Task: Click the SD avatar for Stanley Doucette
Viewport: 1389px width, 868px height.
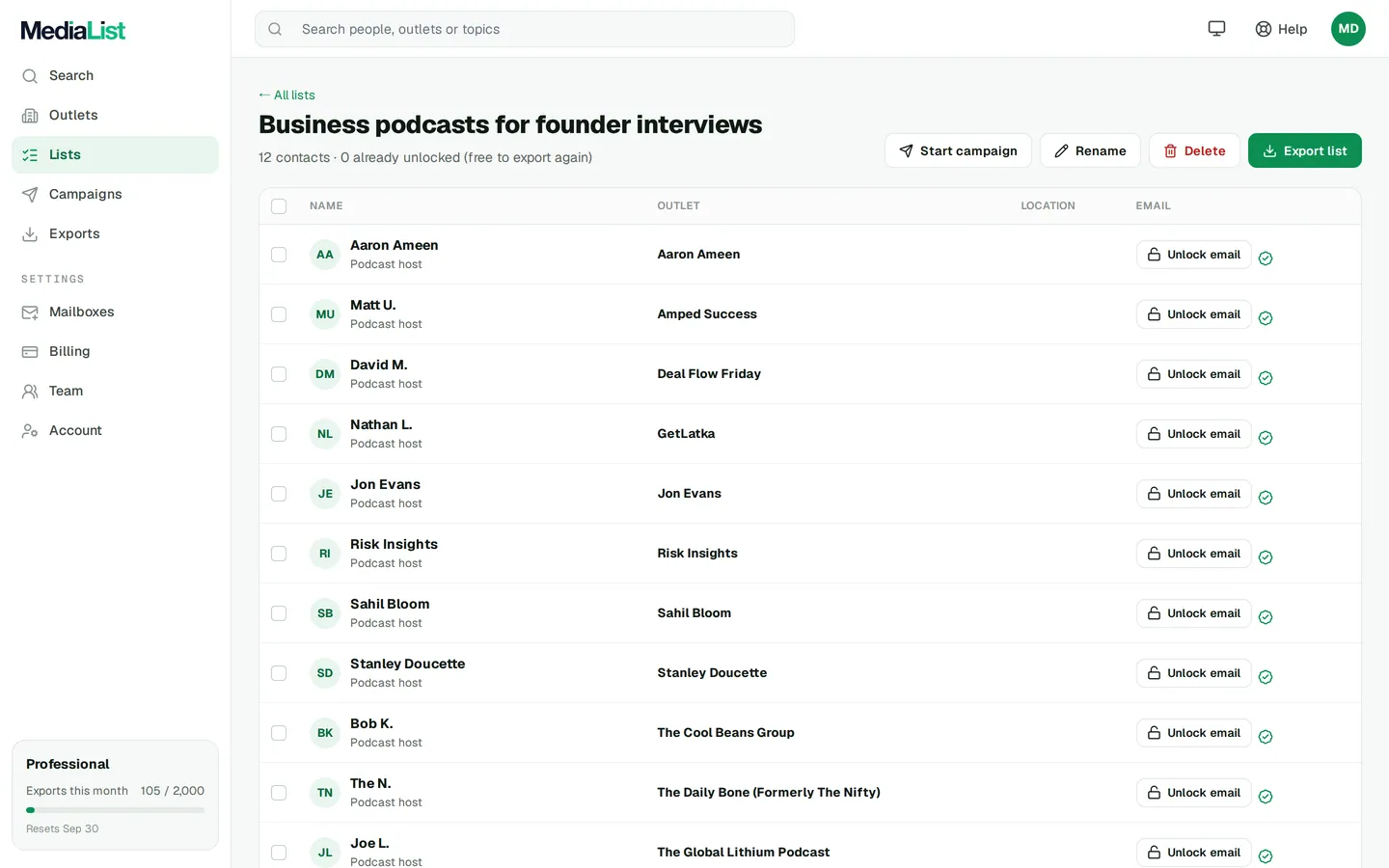Action: click(x=325, y=673)
